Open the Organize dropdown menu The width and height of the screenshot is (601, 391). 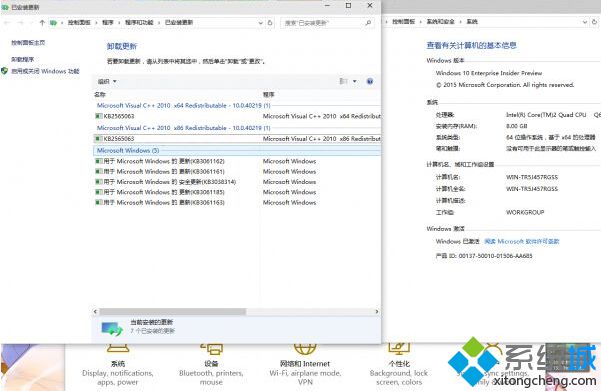point(107,81)
